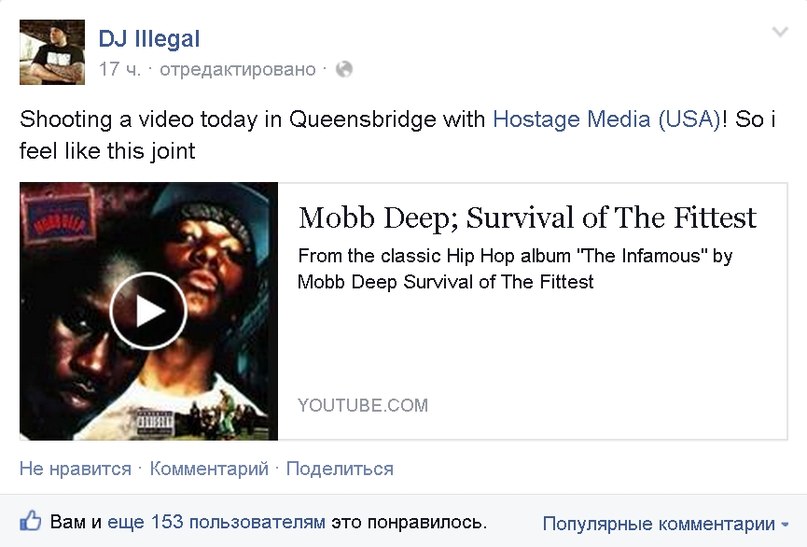This screenshot has width=807, height=547.
Task: Toggle the Не нравится unlike link
Action: tap(75, 469)
